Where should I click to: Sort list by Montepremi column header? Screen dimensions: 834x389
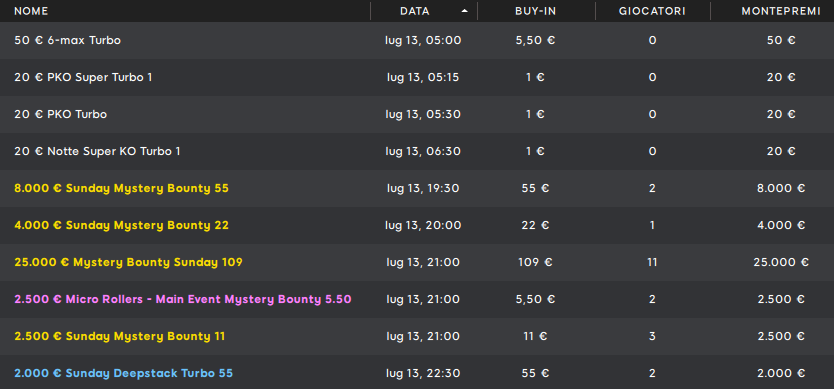[781, 11]
